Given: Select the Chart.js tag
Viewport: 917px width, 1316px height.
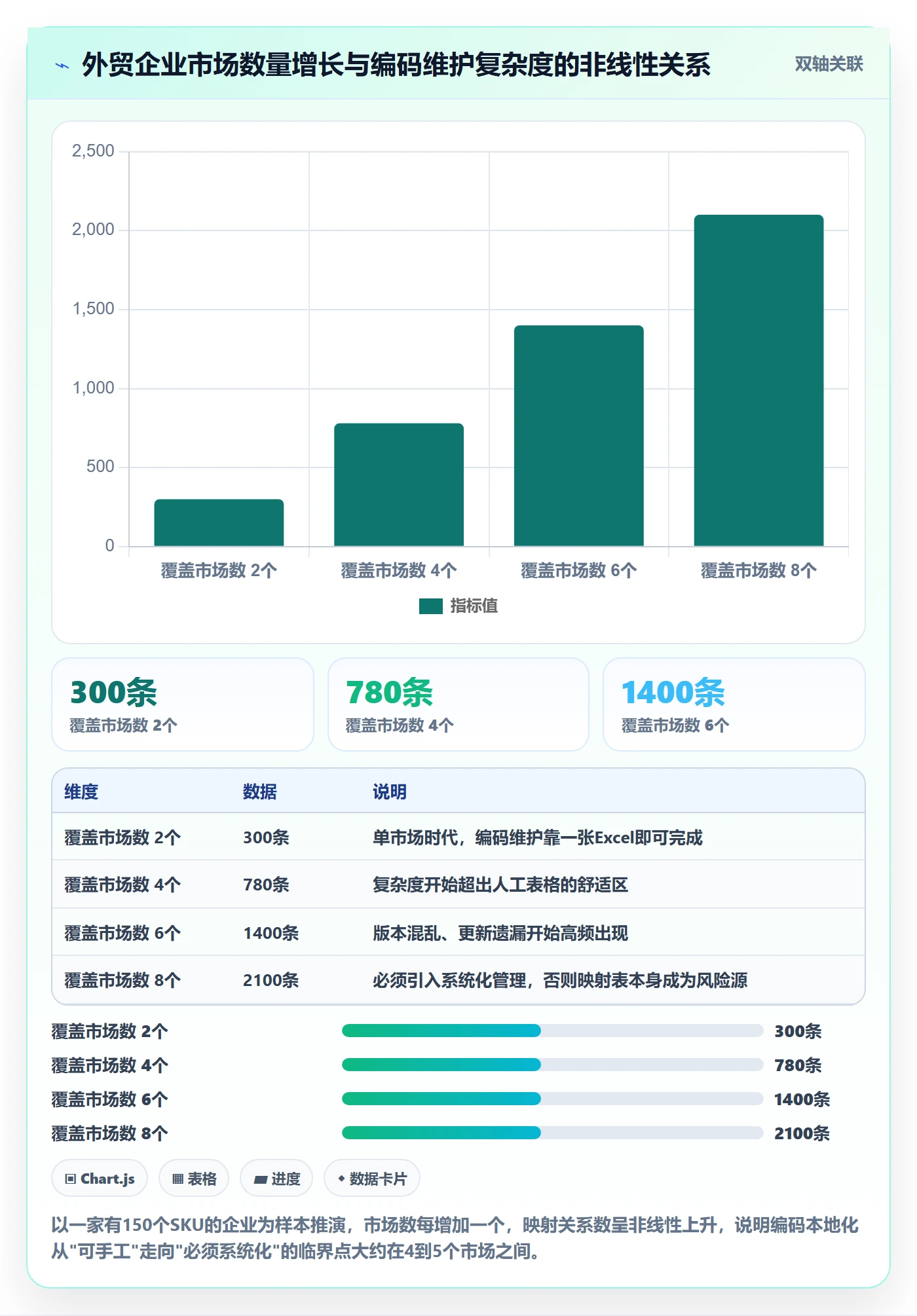Looking at the screenshot, I should [100, 1179].
